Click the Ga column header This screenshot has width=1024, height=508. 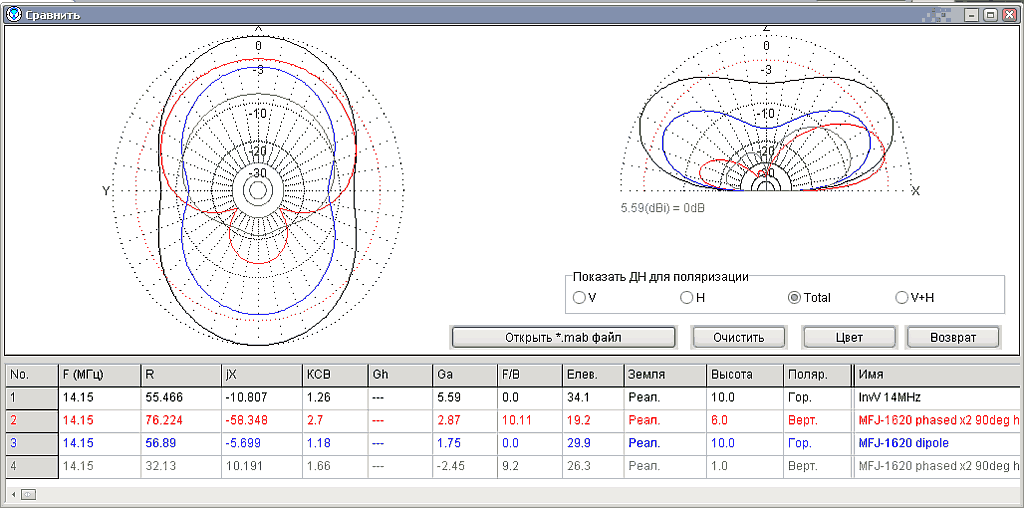click(464, 375)
